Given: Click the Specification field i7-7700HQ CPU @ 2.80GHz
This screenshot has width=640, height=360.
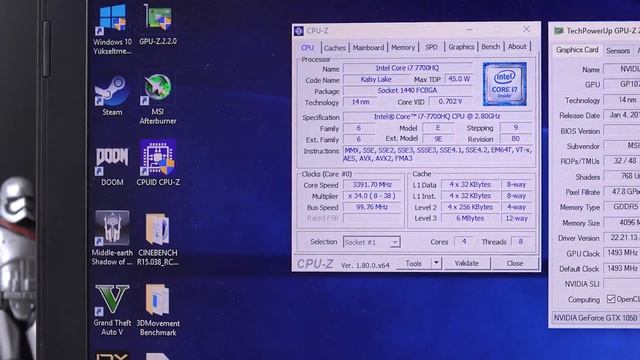Looking at the screenshot, I should [x=437, y=116].
